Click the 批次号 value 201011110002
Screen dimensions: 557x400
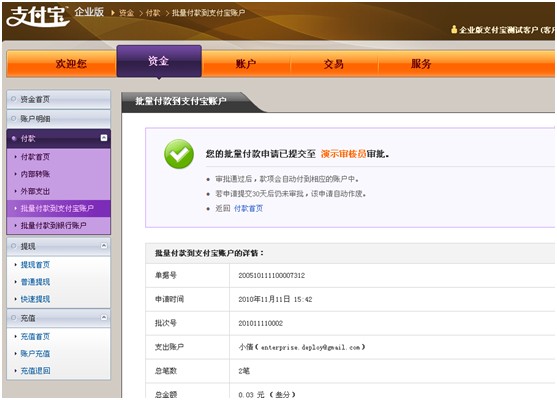point(260,323)
